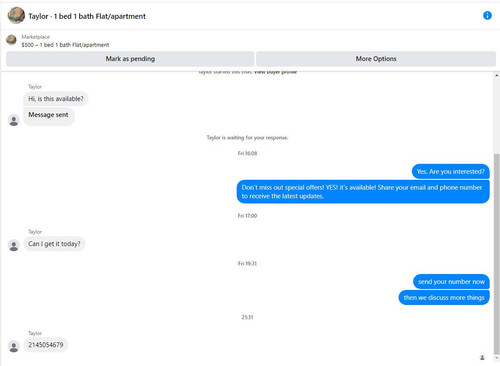Select '2145054679' phone number message

pyautogui.click(x=46, y=345)
